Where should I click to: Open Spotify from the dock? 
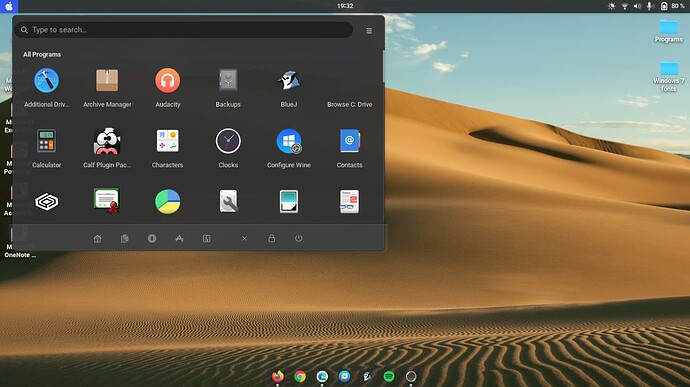(x=389, y=376)
